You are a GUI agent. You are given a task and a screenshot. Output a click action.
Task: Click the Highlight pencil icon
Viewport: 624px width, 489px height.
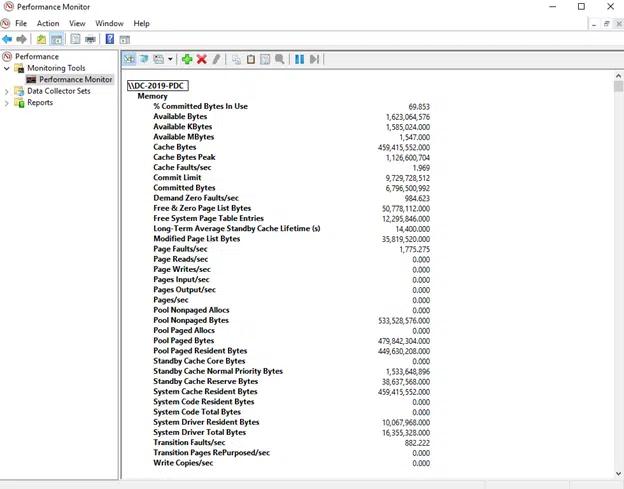click(216, 59)
